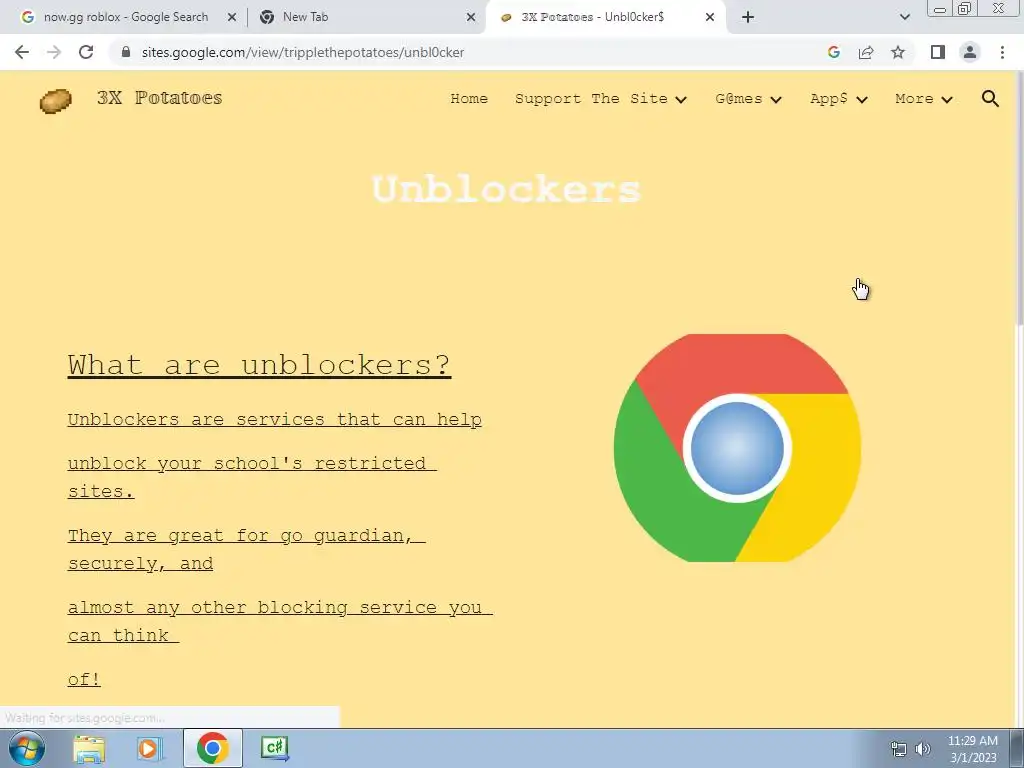Go to the Home menu item

(469, 99)
